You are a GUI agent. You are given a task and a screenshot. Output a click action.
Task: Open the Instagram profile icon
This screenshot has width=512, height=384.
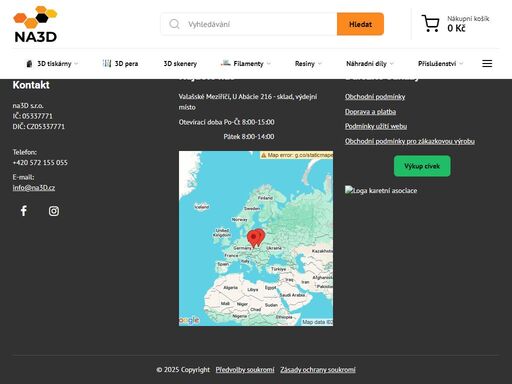pyautogui.click(x=54, y=211)
